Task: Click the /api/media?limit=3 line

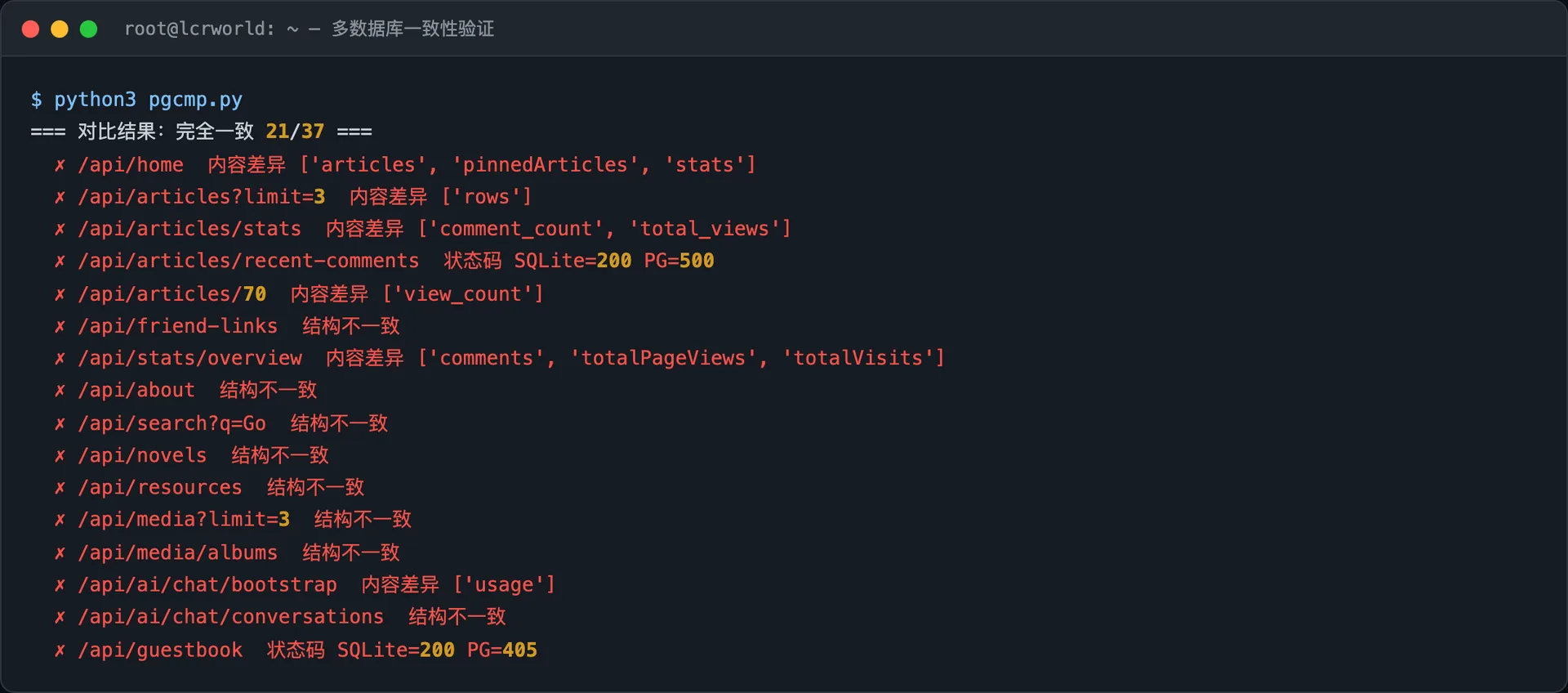Action: click(233, 520)
